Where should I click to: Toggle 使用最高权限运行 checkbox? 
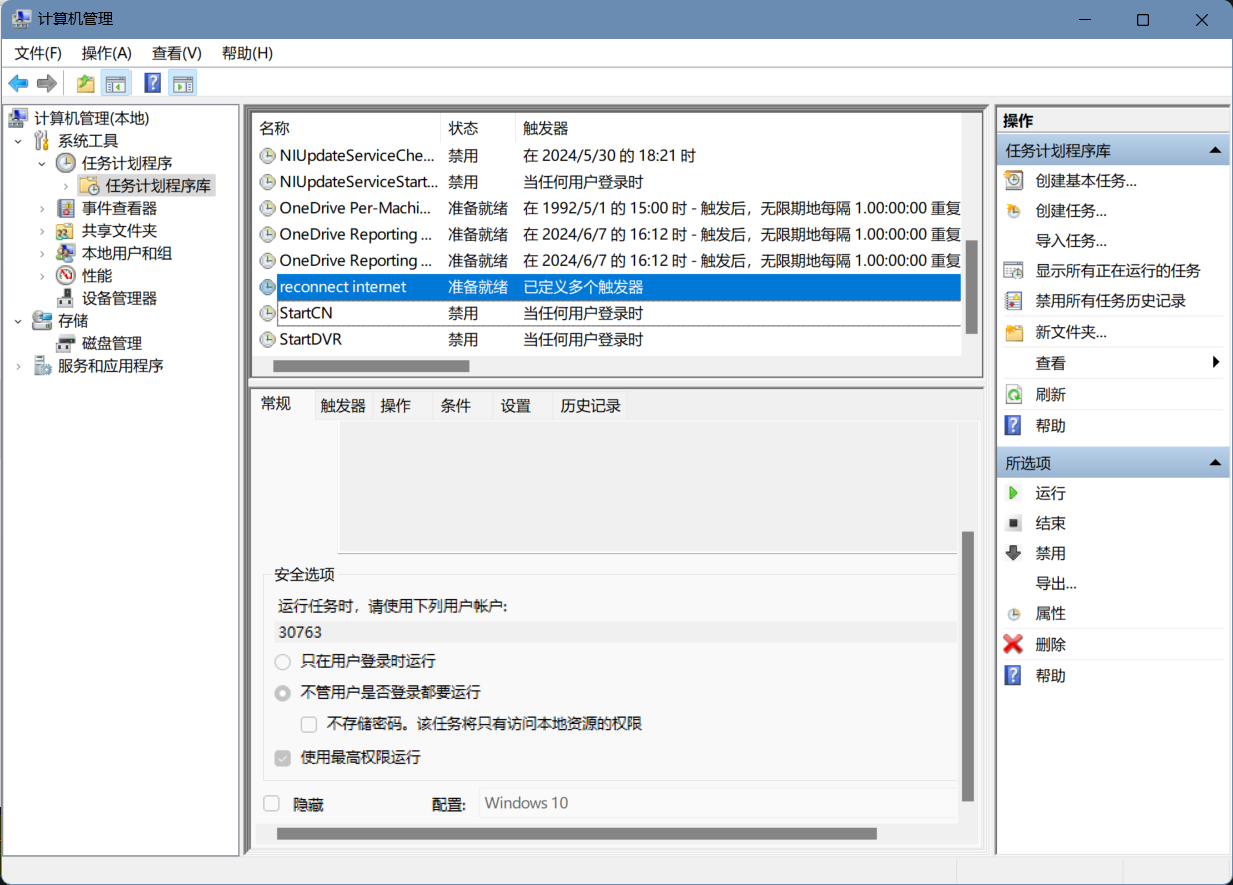point(283,758)
